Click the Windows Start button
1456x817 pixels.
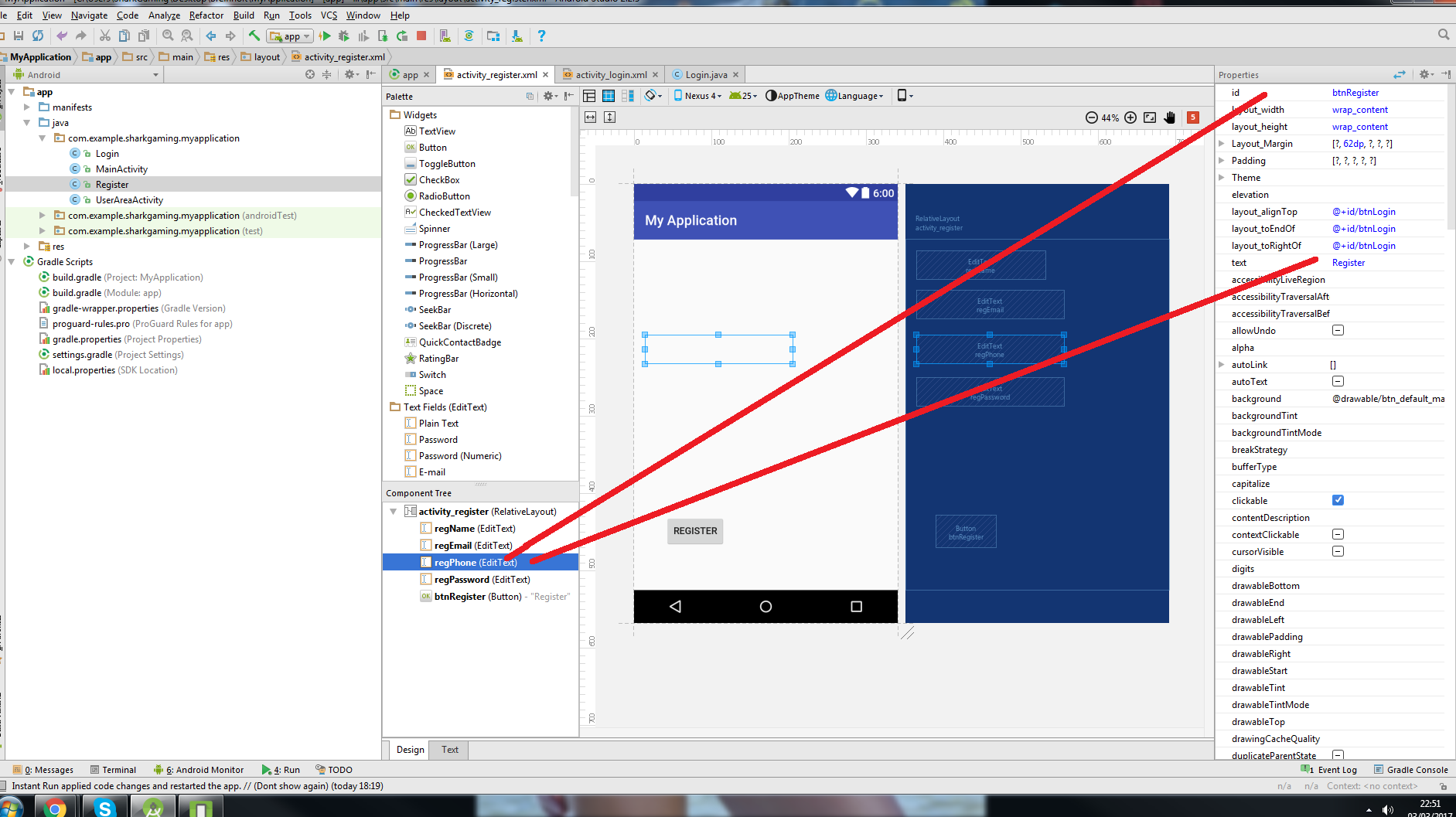(x=11, y=807)
